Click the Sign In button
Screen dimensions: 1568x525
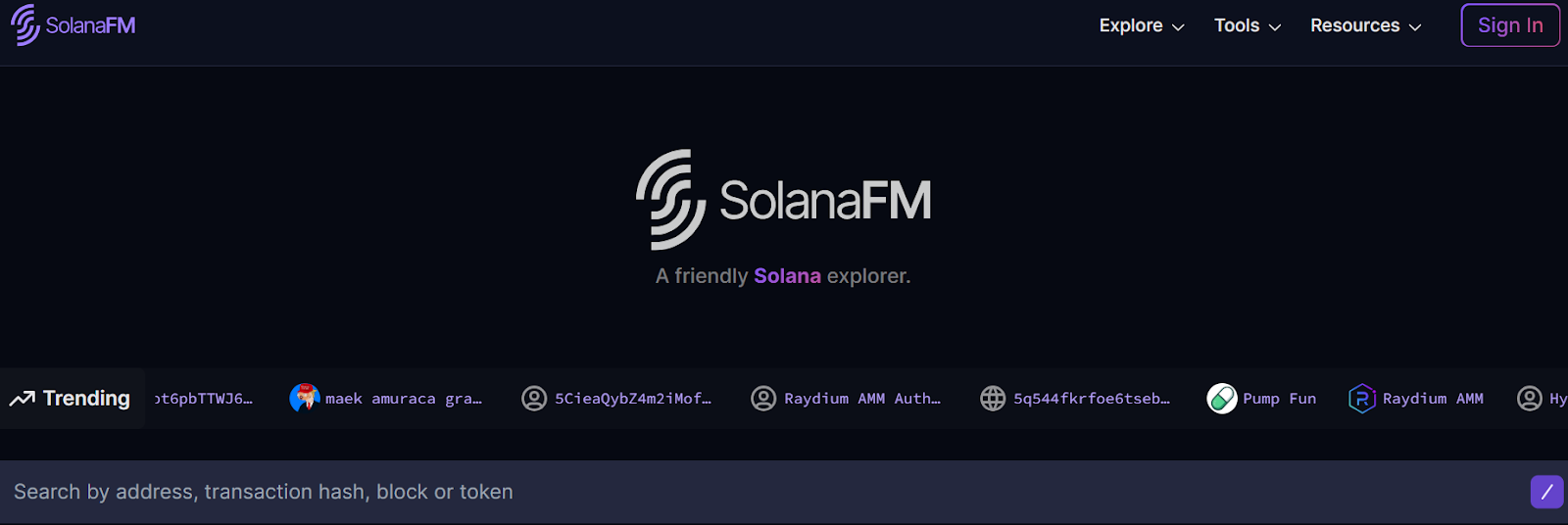(1510, 25)
